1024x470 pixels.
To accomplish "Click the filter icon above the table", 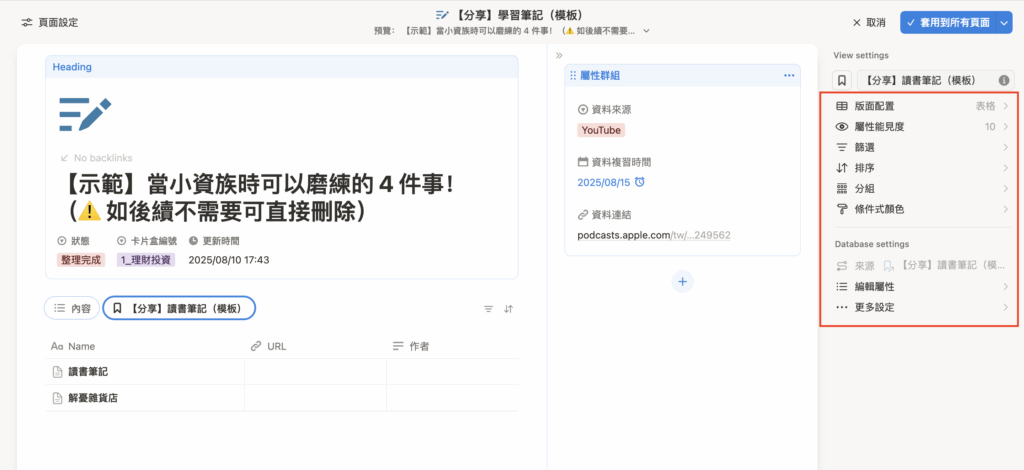I will pos(488,309).
